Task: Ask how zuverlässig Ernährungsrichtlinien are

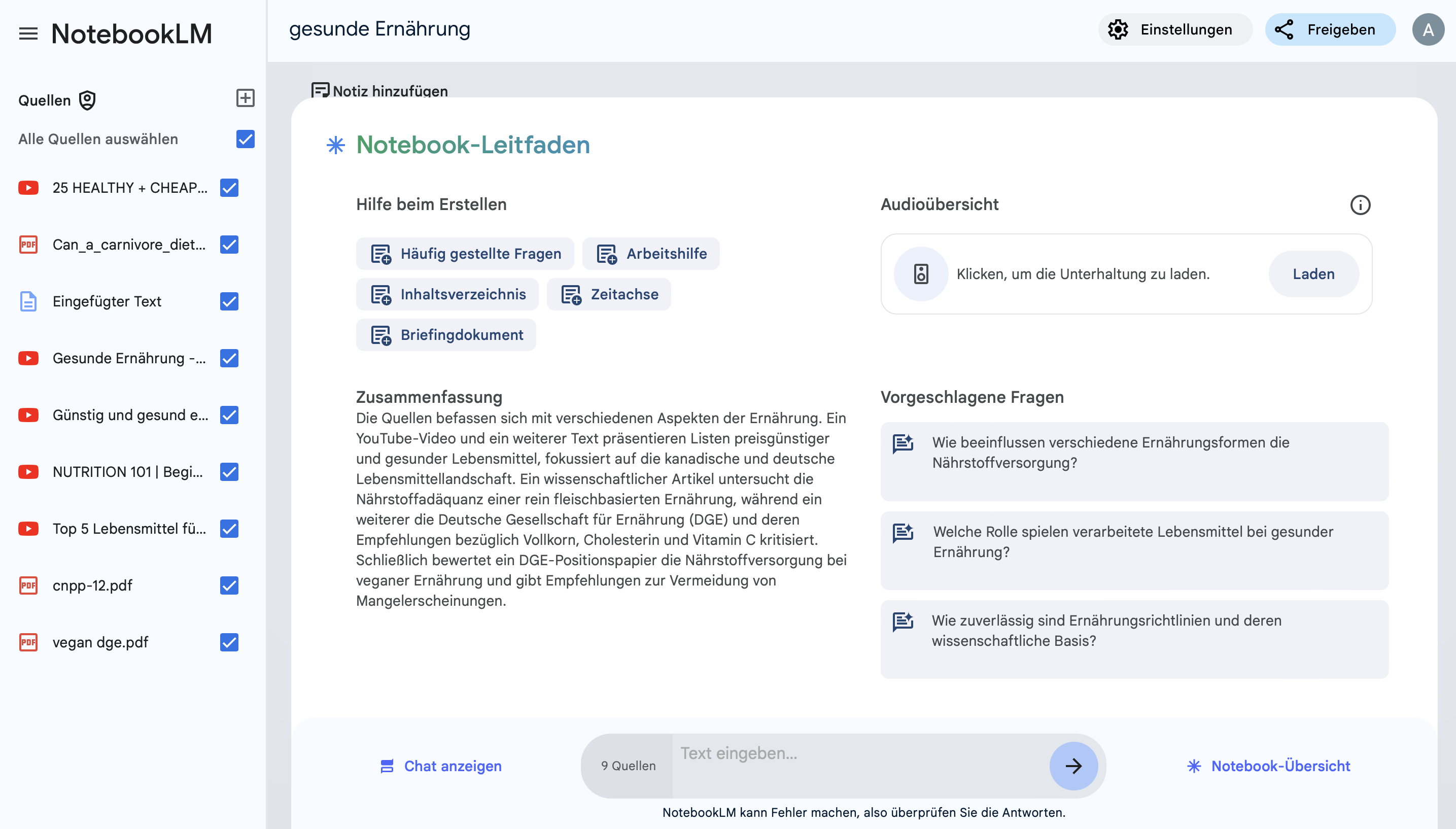Action: [x=1134, y=639]
